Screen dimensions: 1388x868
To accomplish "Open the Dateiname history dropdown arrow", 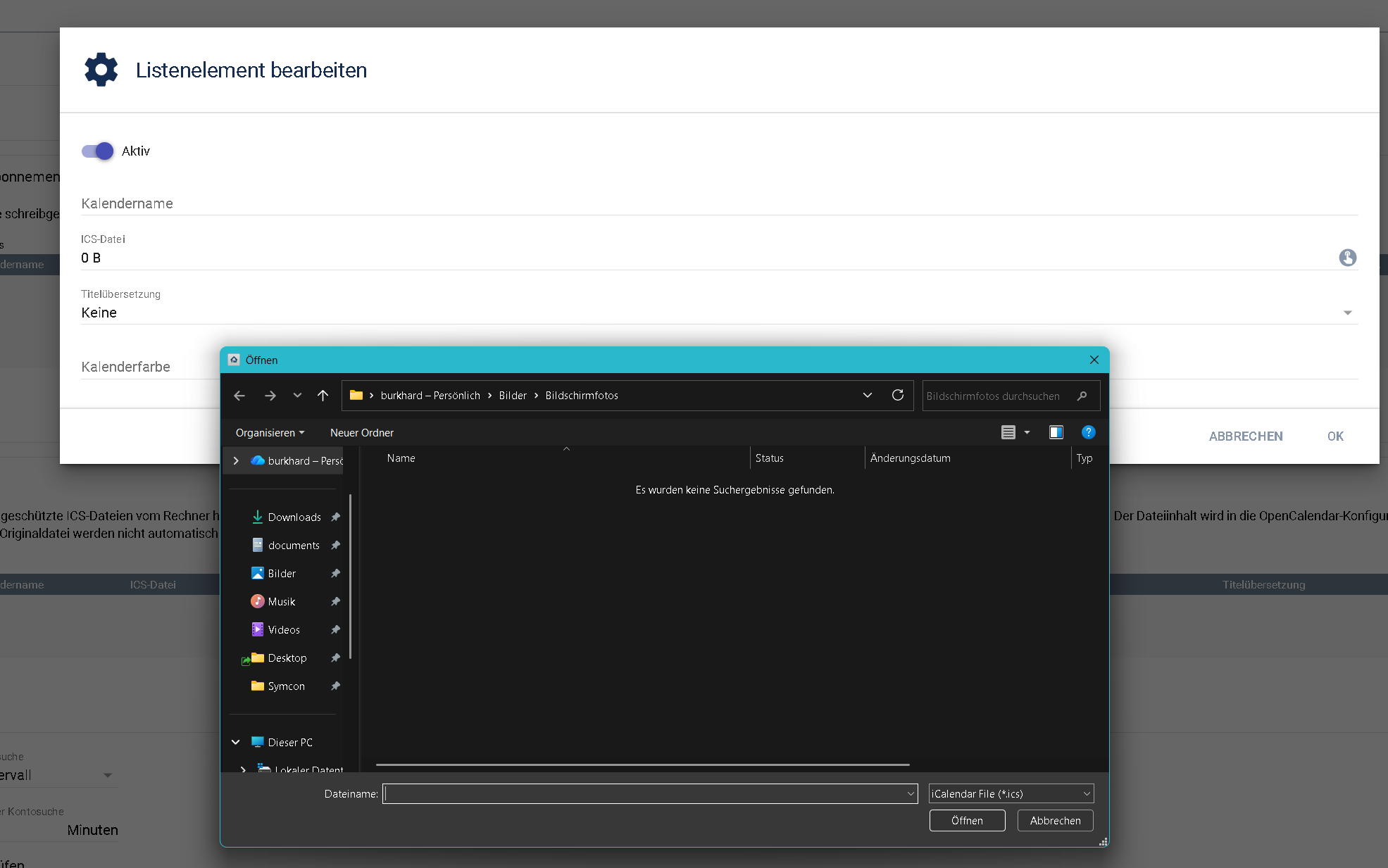I will 911,793.
